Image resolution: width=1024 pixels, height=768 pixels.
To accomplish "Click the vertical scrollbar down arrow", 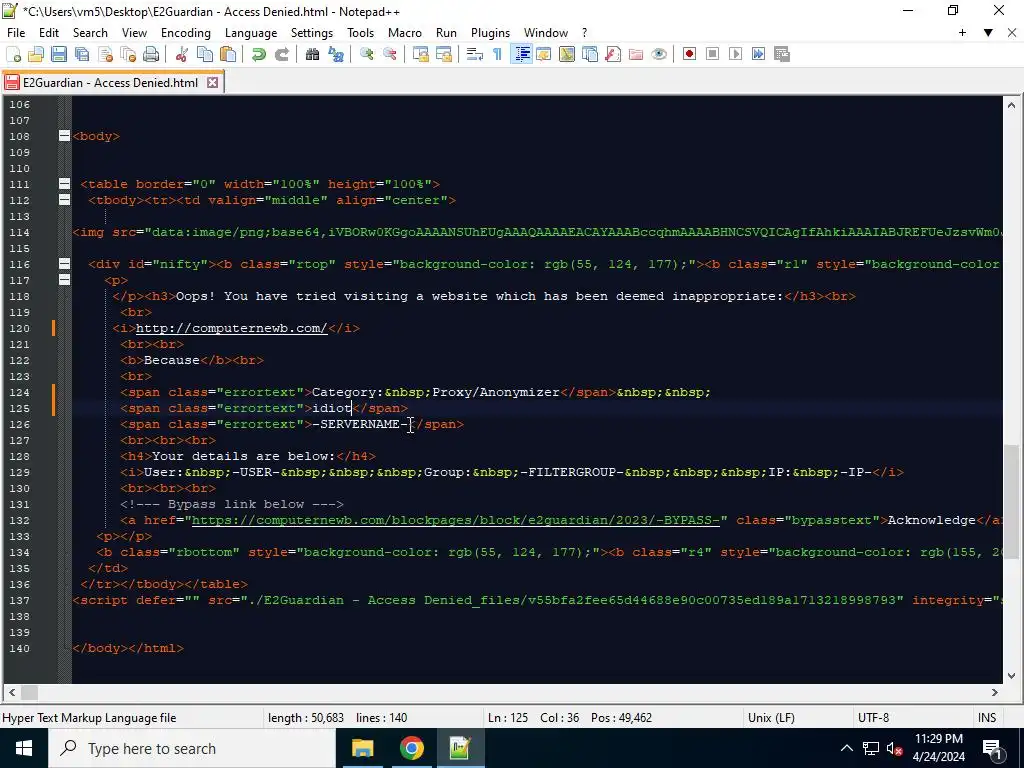I will point(1011,676).
